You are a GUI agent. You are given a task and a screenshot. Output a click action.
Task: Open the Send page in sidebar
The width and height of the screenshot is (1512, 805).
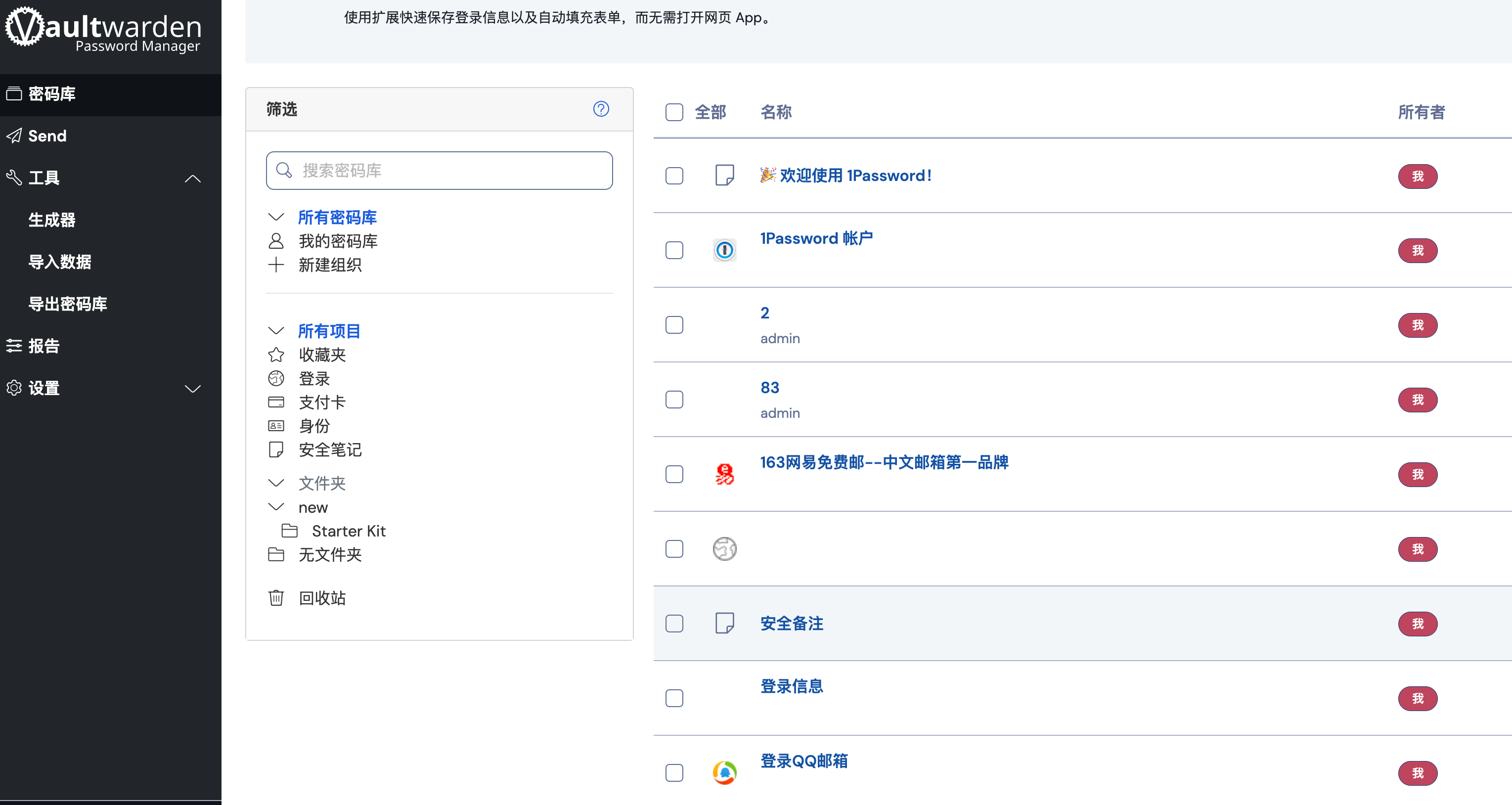pyautogui.click(x=47, y=135)
